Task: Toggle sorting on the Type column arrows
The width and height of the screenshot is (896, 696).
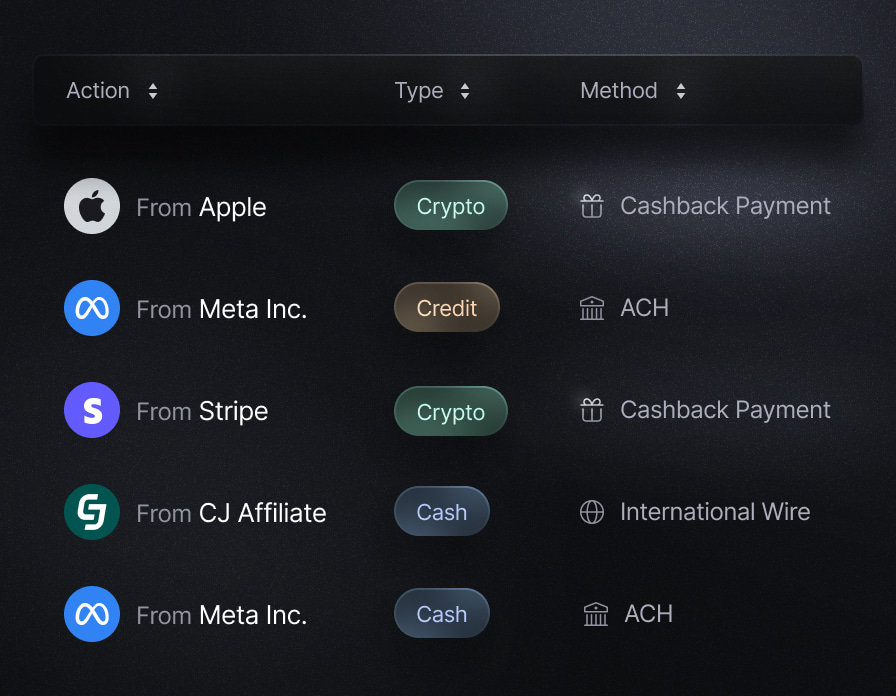Action: pyautogui.click(x=465, y=91)
